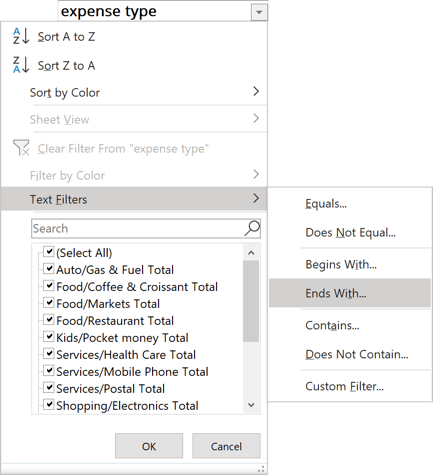Uncheck Services/Postal Total checkbox
The image size is (433, 475).
[49, 387]
